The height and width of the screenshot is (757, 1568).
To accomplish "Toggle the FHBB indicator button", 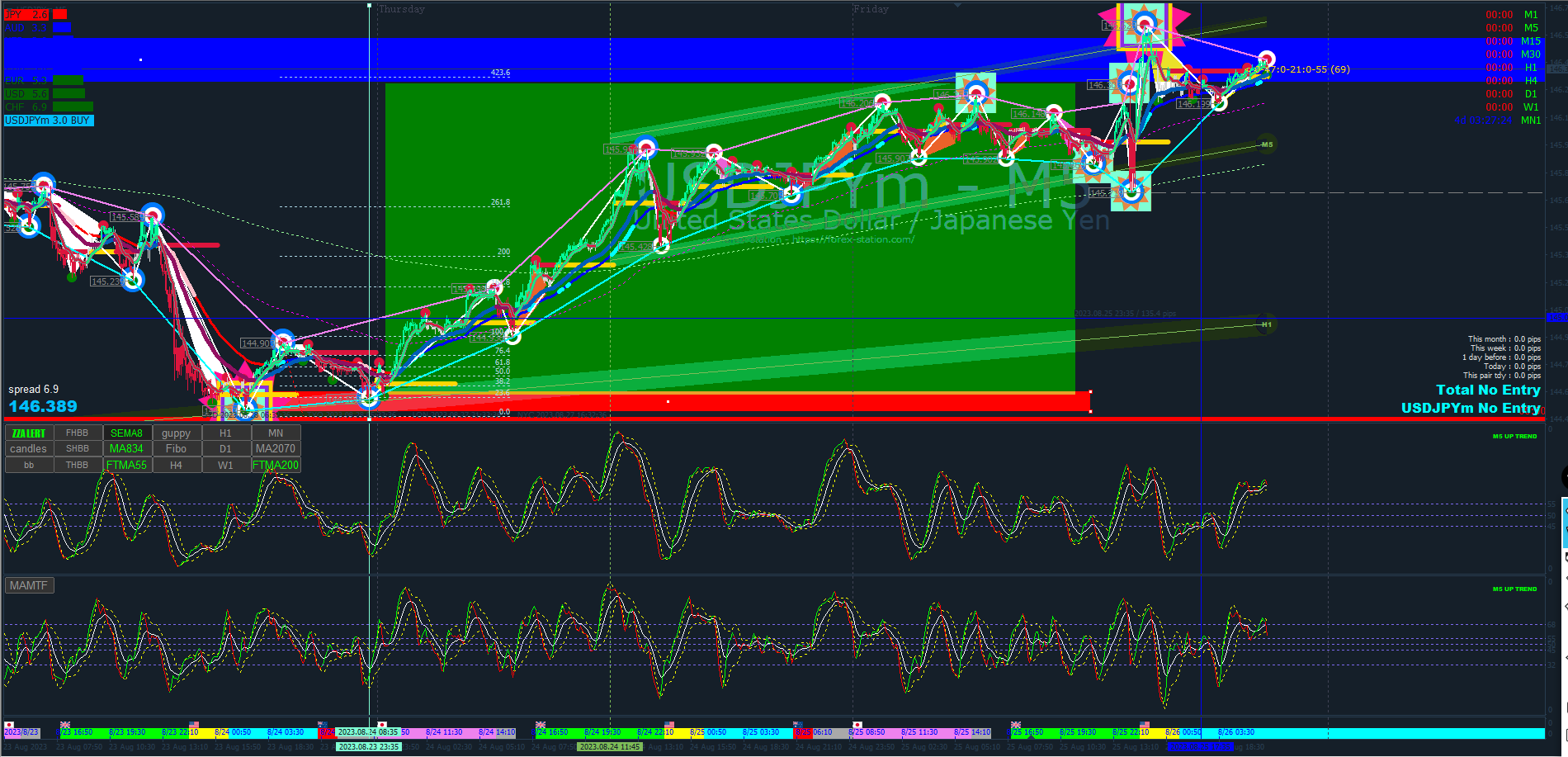I will point(78,433).
